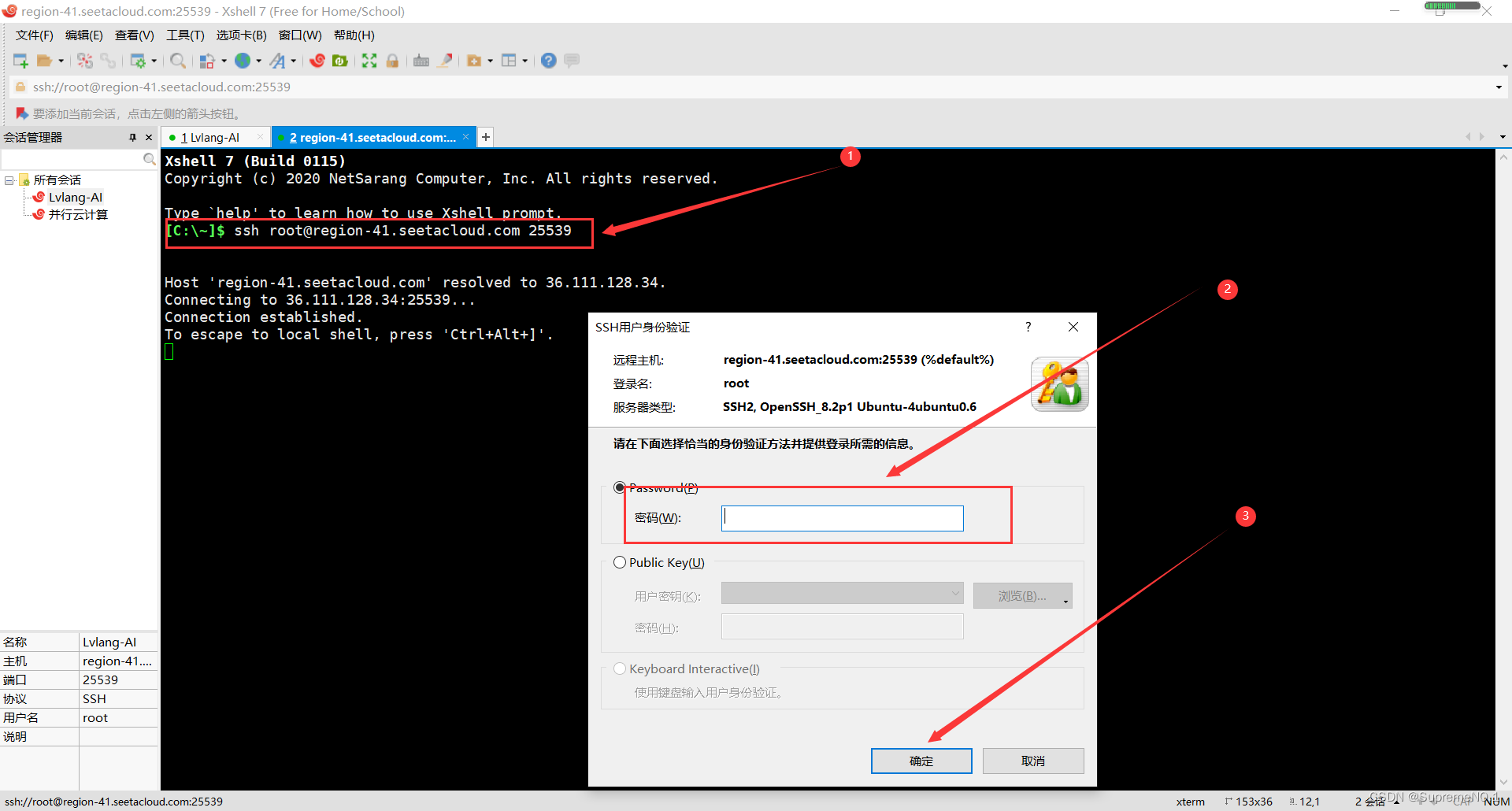
Task: Expand the address bar history dropdown
Action: pos(1498,87)
